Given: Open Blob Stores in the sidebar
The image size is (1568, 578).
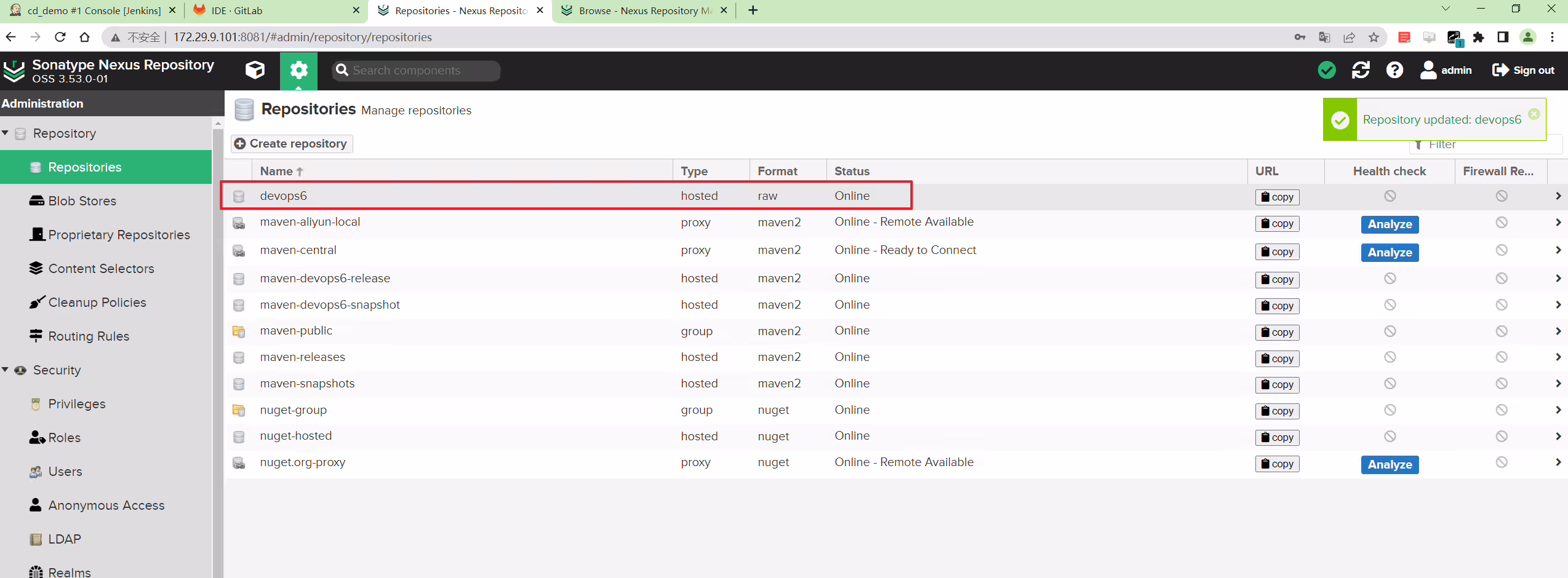Looking at the screenshot, I should pos(106,201).
